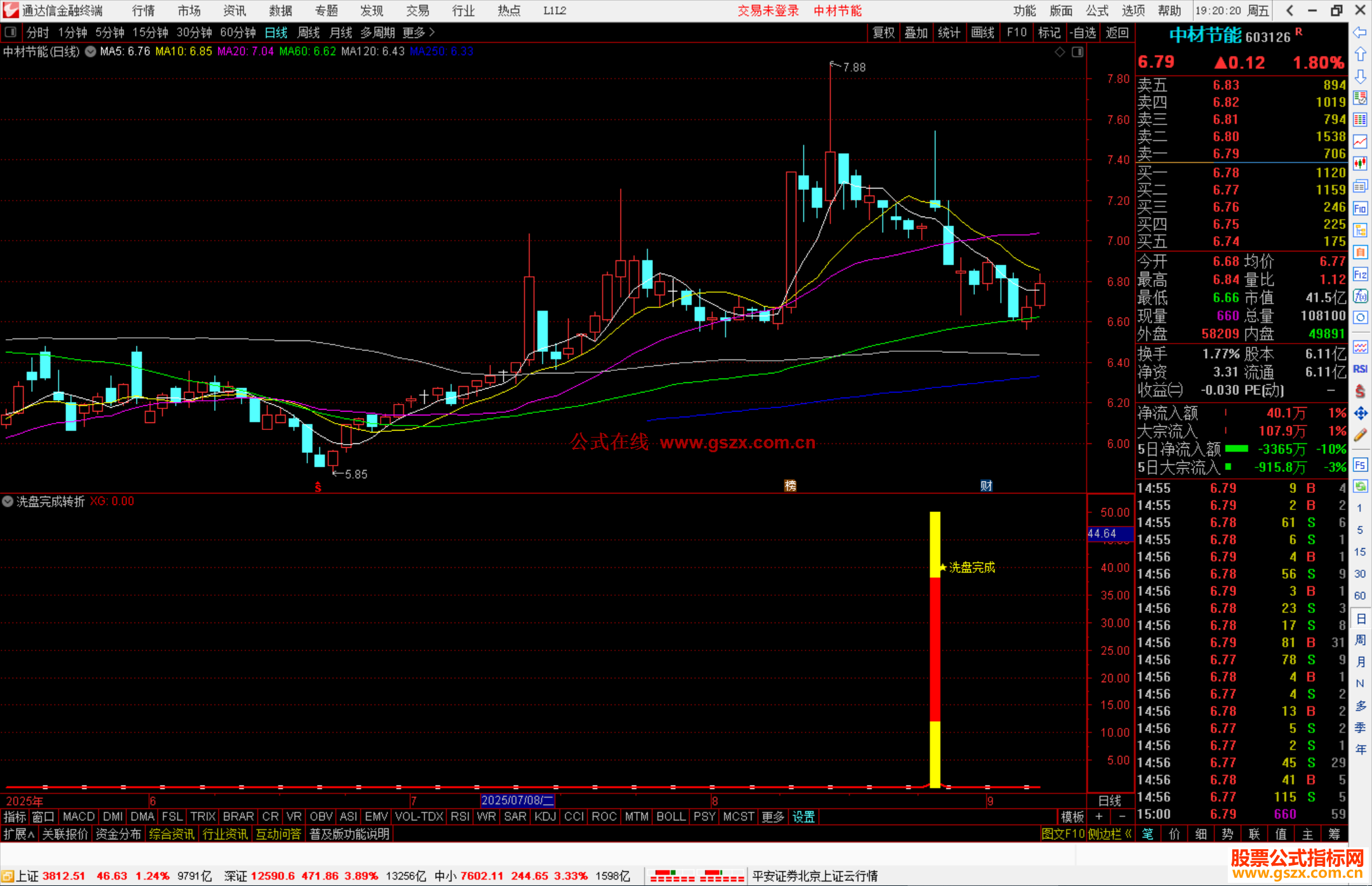This screenshot has width=1372, height=886.
Task: Switch to 15分钟 period
Action: pos(151,32)
